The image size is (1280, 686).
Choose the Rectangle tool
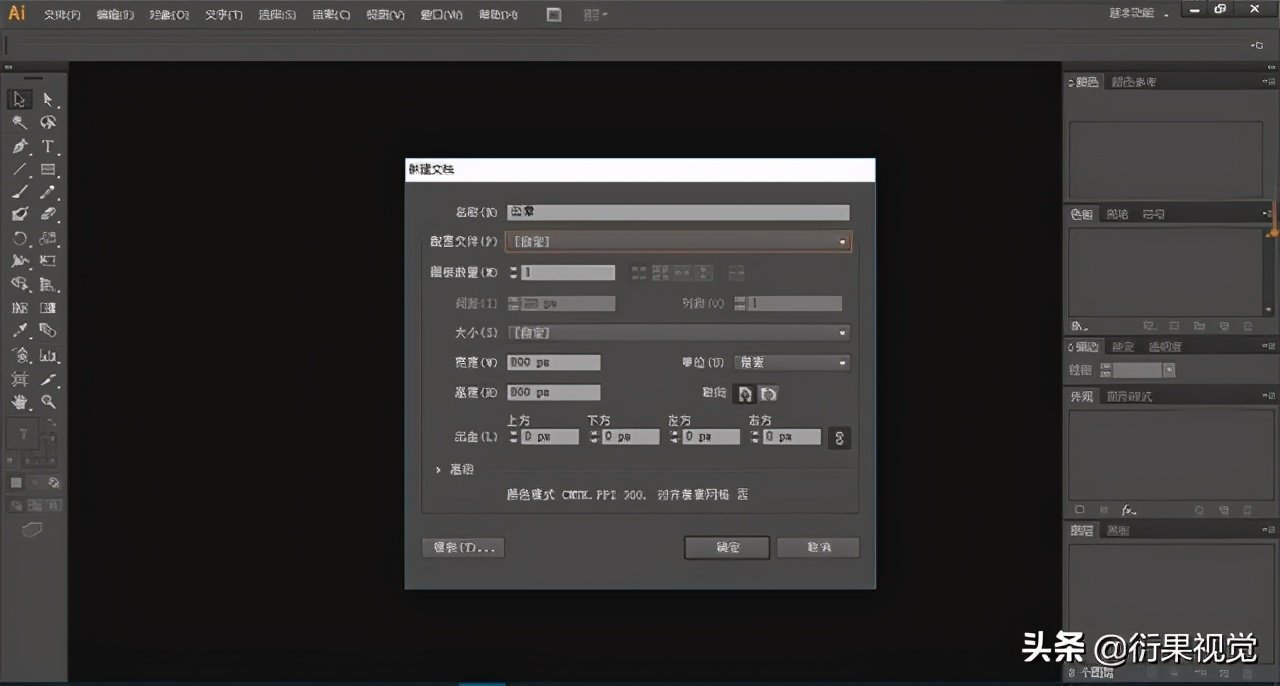47,170
